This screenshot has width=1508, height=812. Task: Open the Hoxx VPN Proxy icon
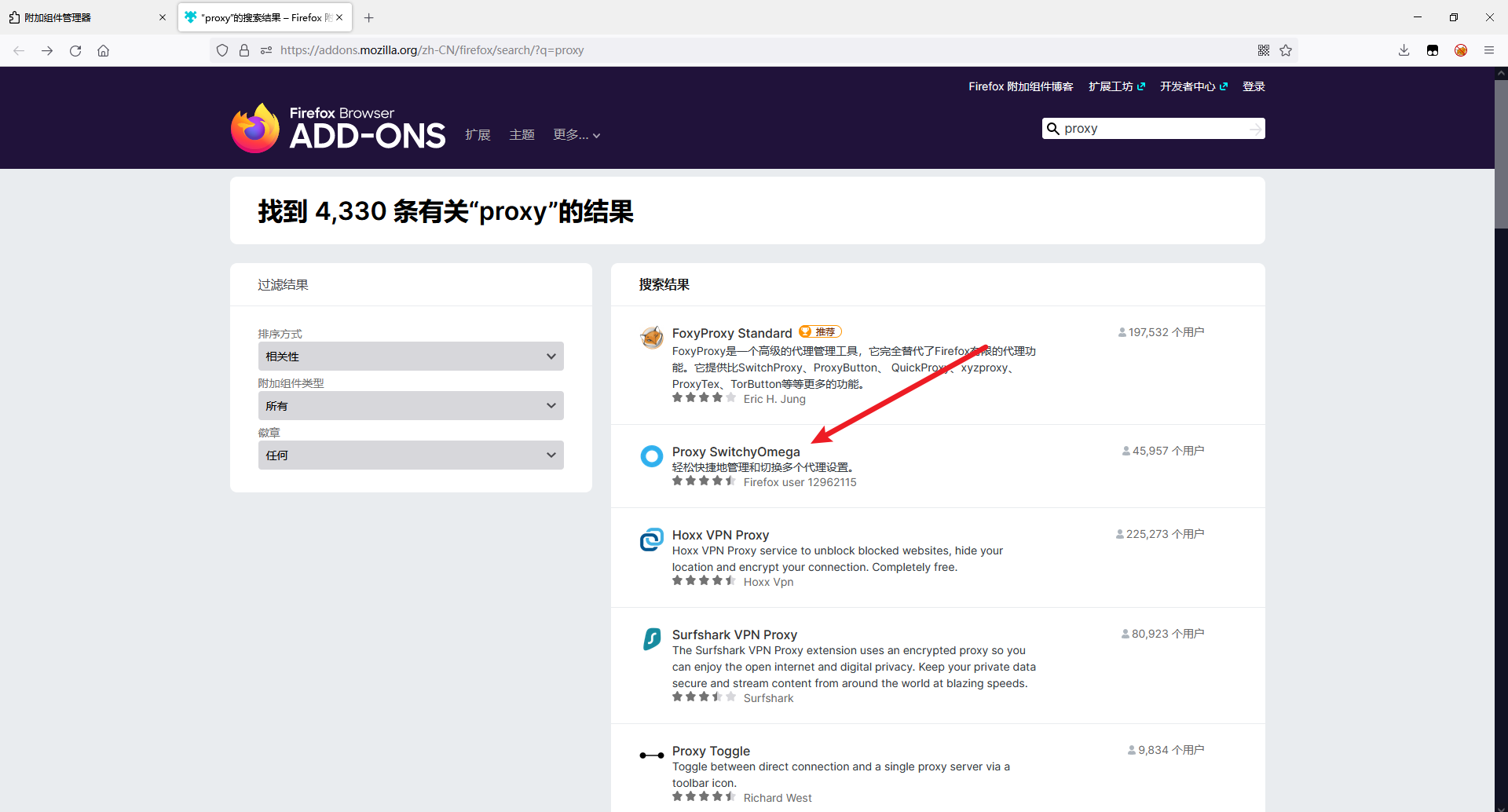[x=652, y=540]
